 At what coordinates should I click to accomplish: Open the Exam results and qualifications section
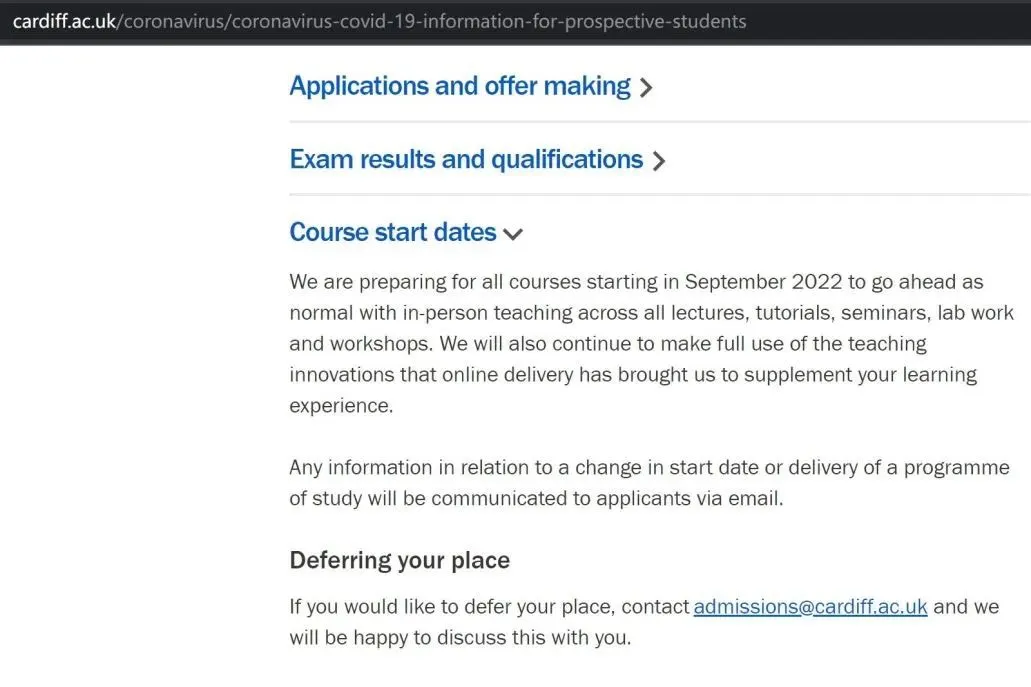point(466,160)
